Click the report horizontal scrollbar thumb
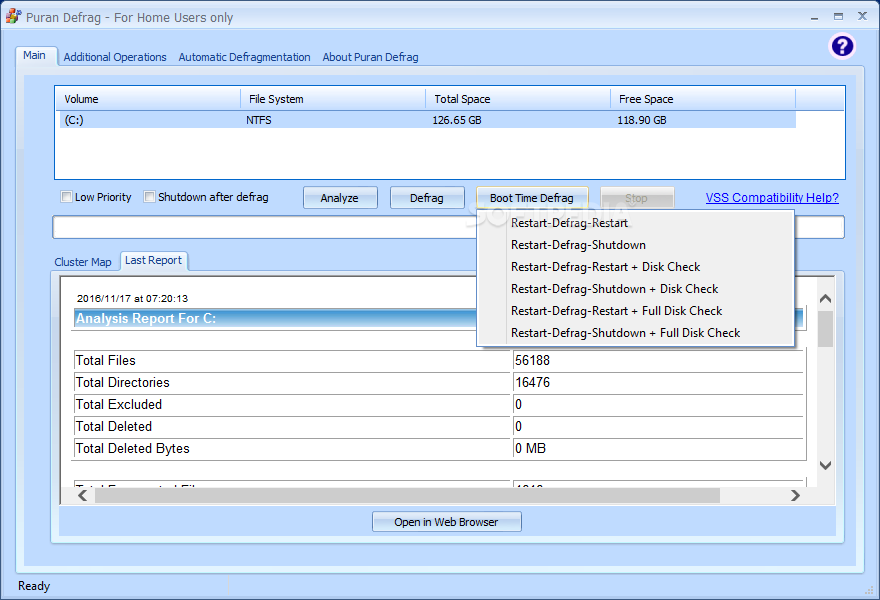 407,496
